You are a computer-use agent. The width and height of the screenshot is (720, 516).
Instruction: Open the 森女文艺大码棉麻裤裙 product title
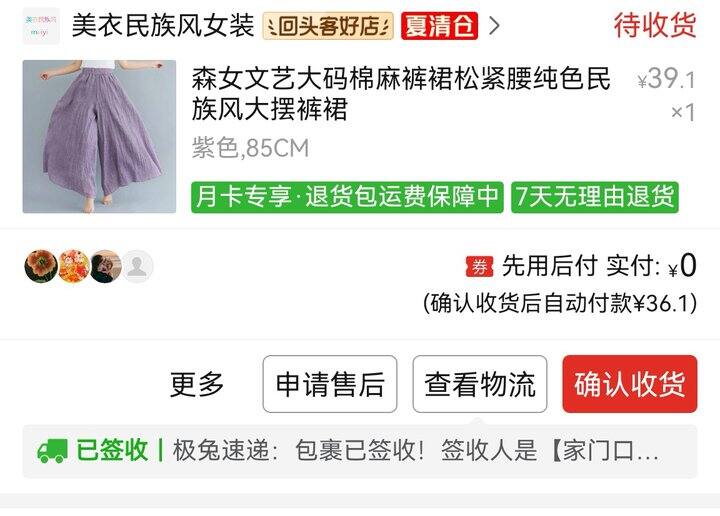pyautogui.click(x=401, y=94)
